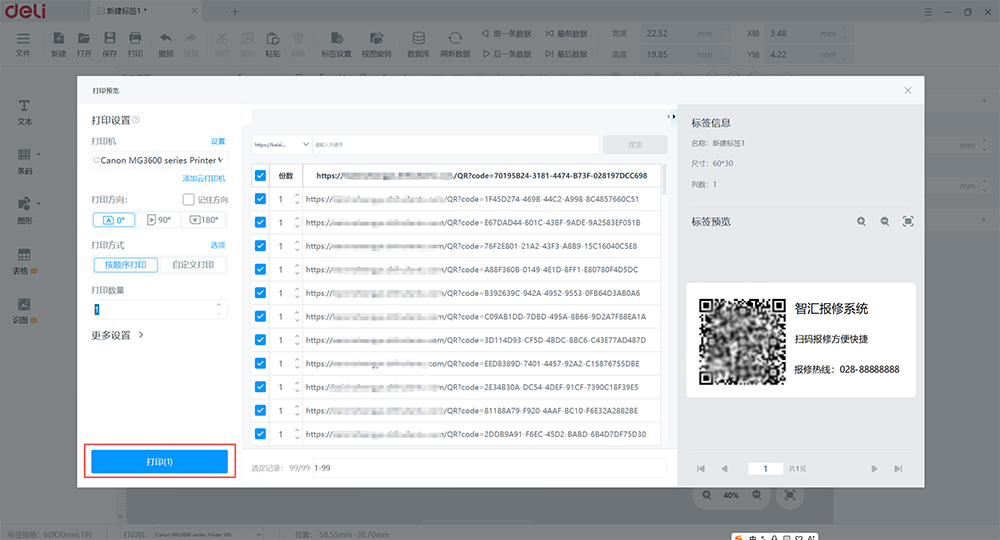Go to the first preview page
Image resolution: width=1000 pixels, height=540 pixels.
[701, 469]
